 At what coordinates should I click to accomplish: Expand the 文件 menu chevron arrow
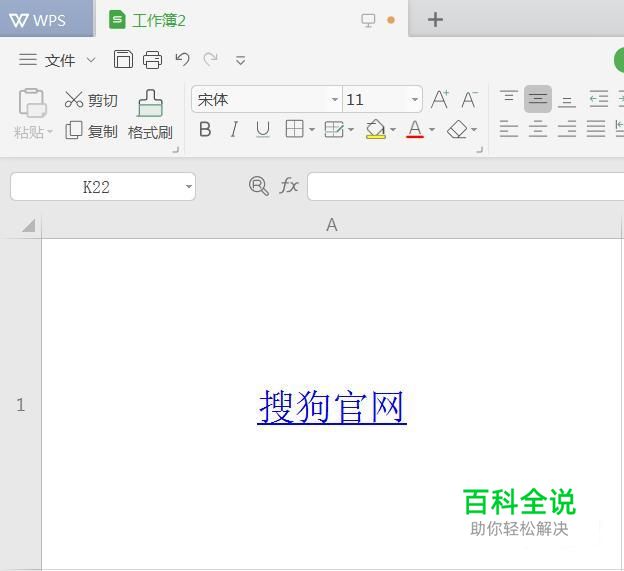click(91, 60)
